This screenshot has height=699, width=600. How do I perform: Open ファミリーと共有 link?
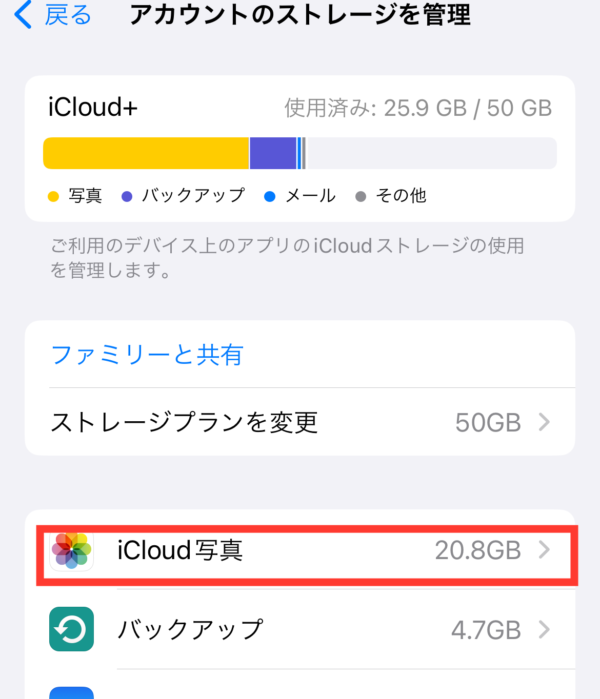coord(147,355)
